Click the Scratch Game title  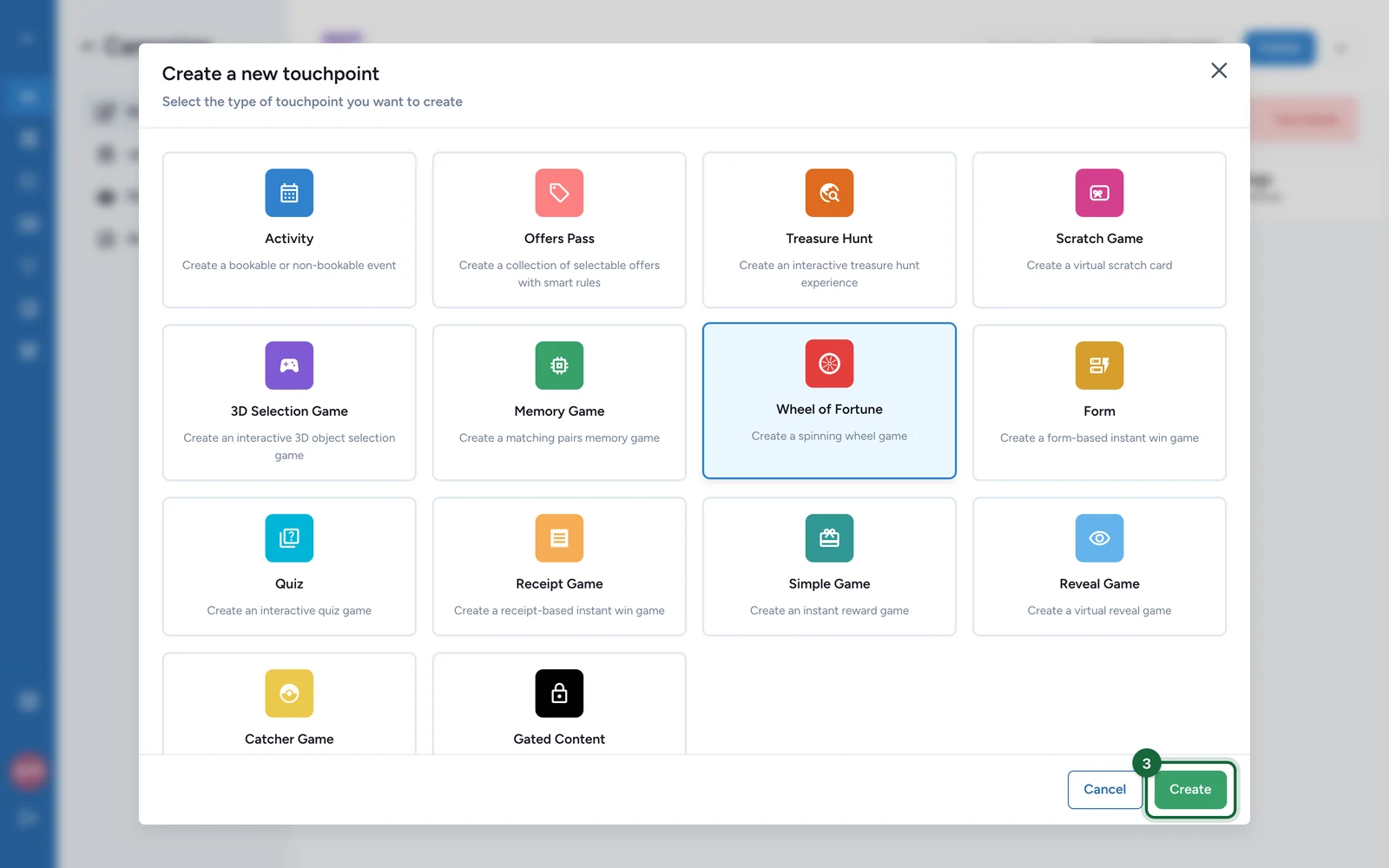point(1099,239)
